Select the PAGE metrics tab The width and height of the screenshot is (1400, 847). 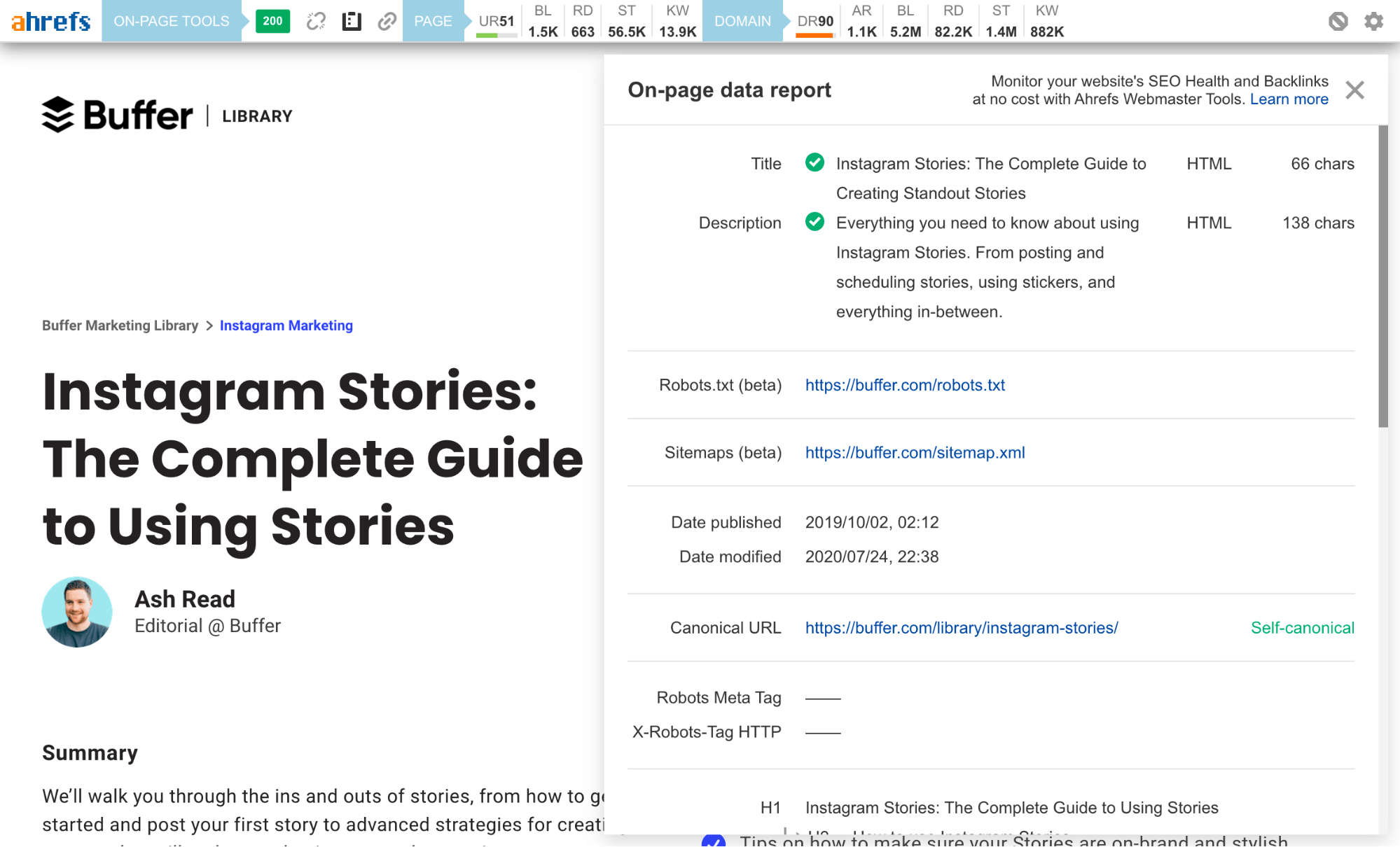click(433, 21)
